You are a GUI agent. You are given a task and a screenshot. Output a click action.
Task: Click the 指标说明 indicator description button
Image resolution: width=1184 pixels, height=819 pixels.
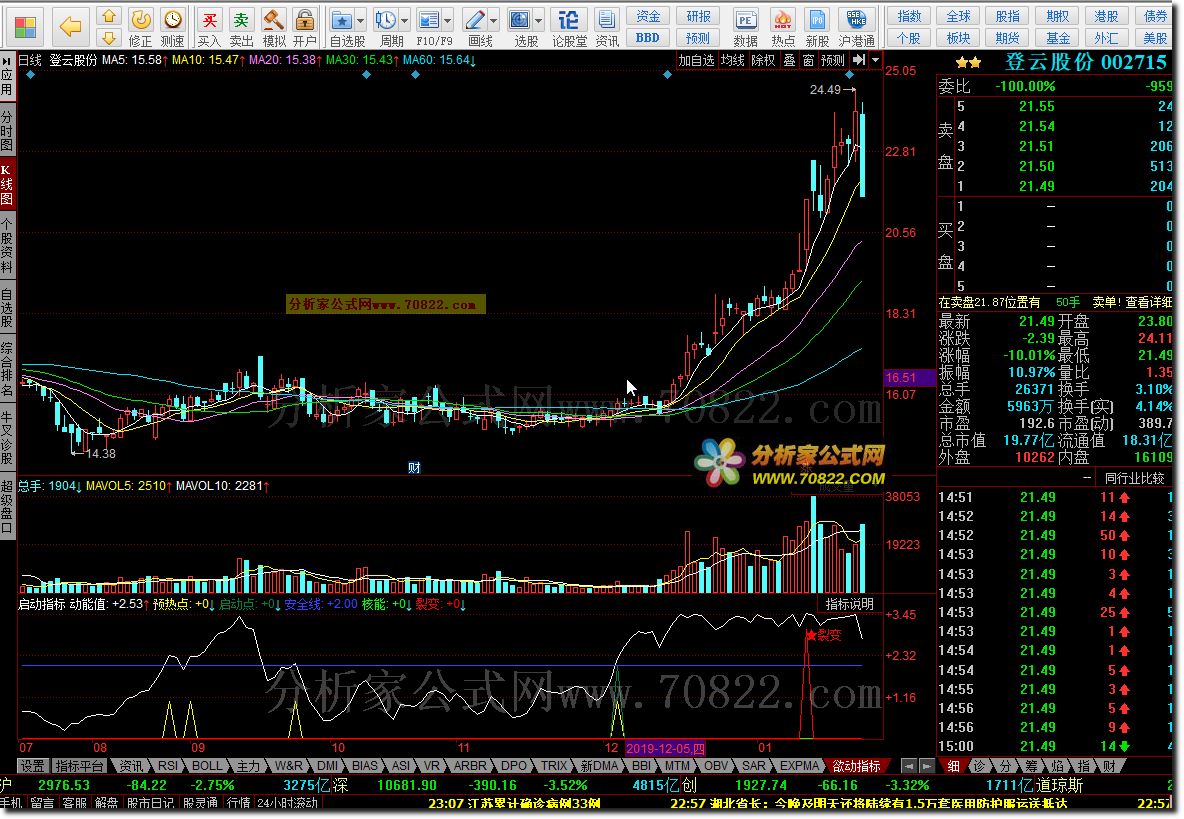tap(849, 604)
